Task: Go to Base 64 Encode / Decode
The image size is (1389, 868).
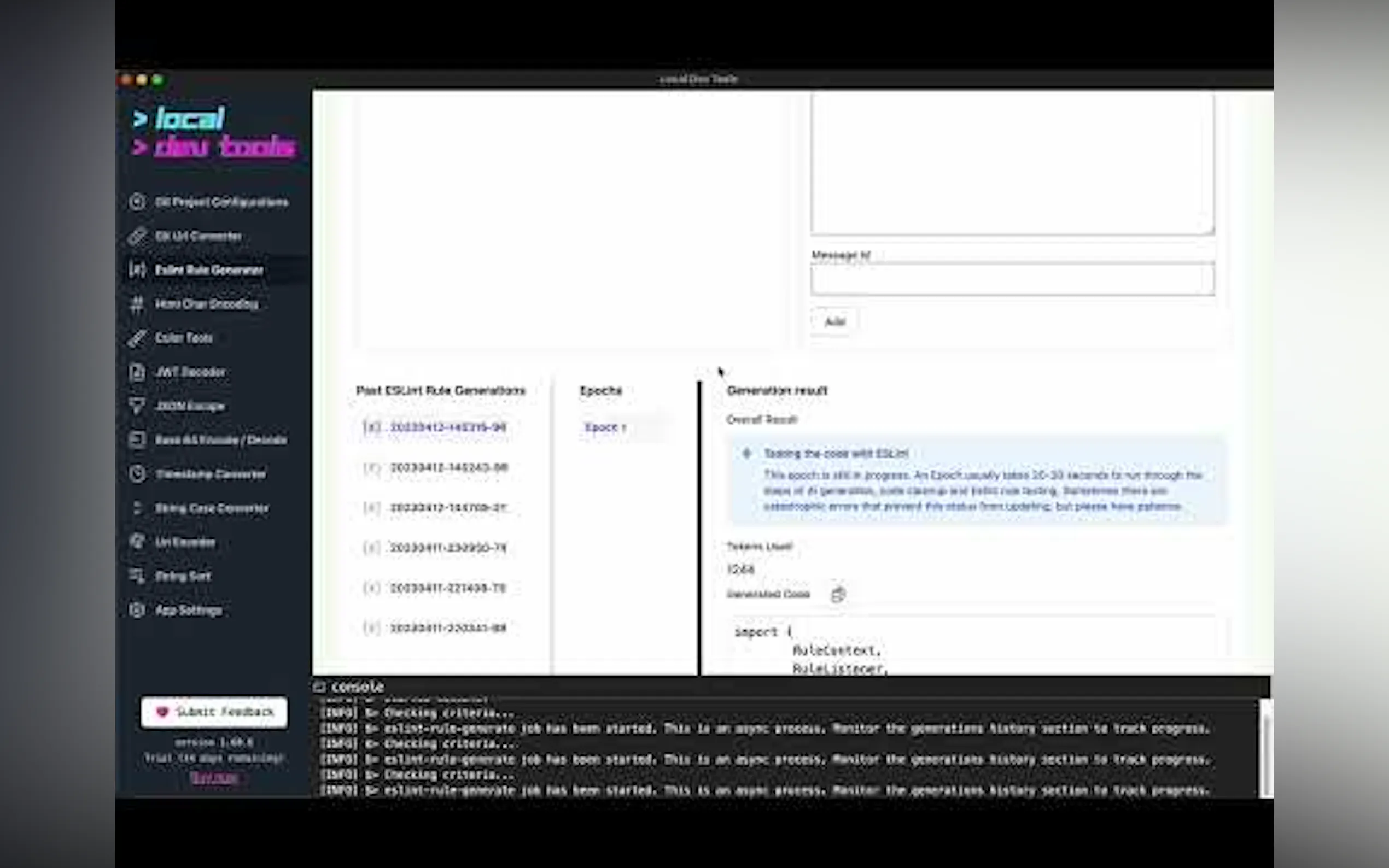Action: click(220, 441)
